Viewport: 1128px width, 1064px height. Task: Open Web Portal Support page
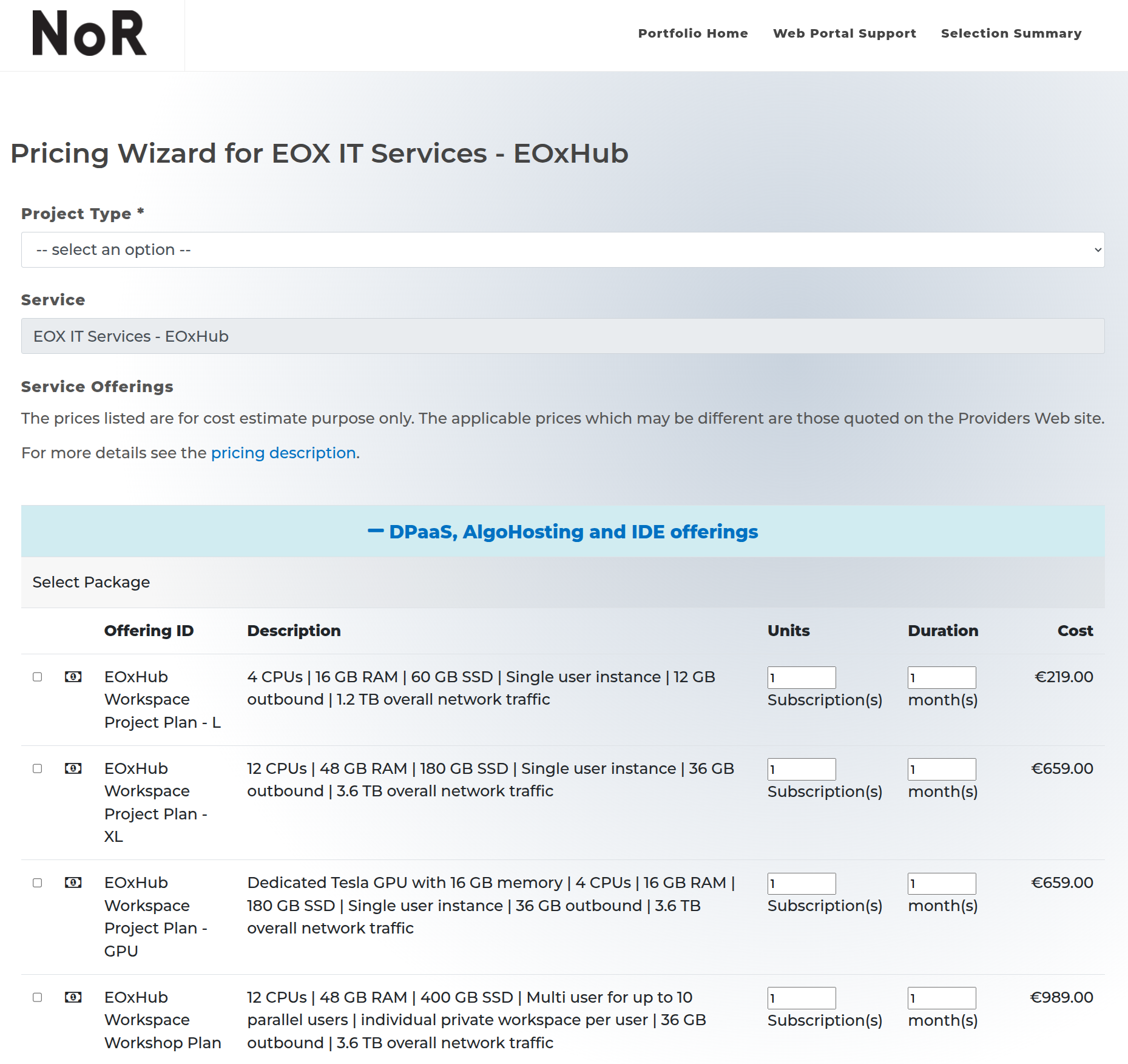pyautogui.click(x=844, y=33)
